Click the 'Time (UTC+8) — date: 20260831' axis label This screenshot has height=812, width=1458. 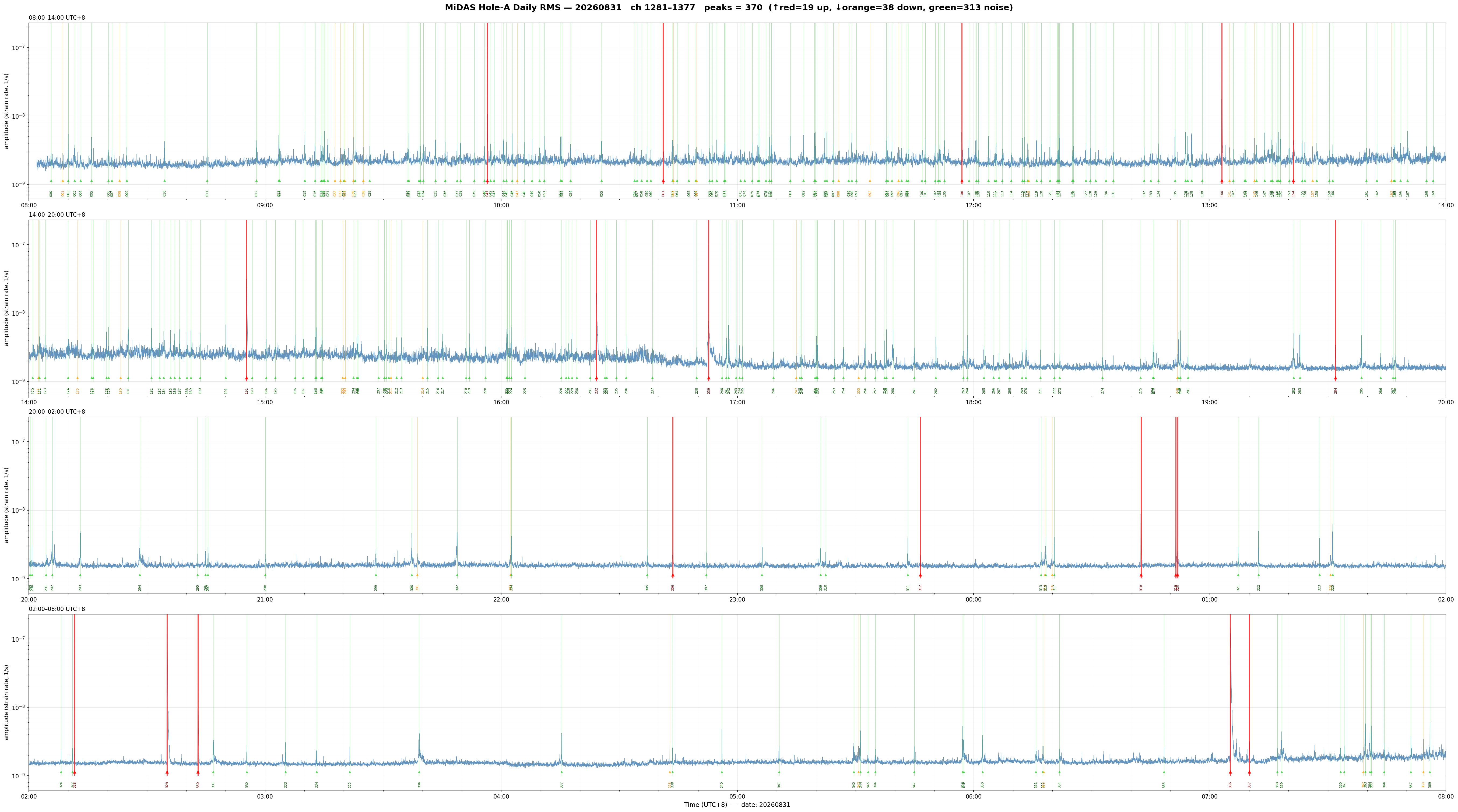737,805
